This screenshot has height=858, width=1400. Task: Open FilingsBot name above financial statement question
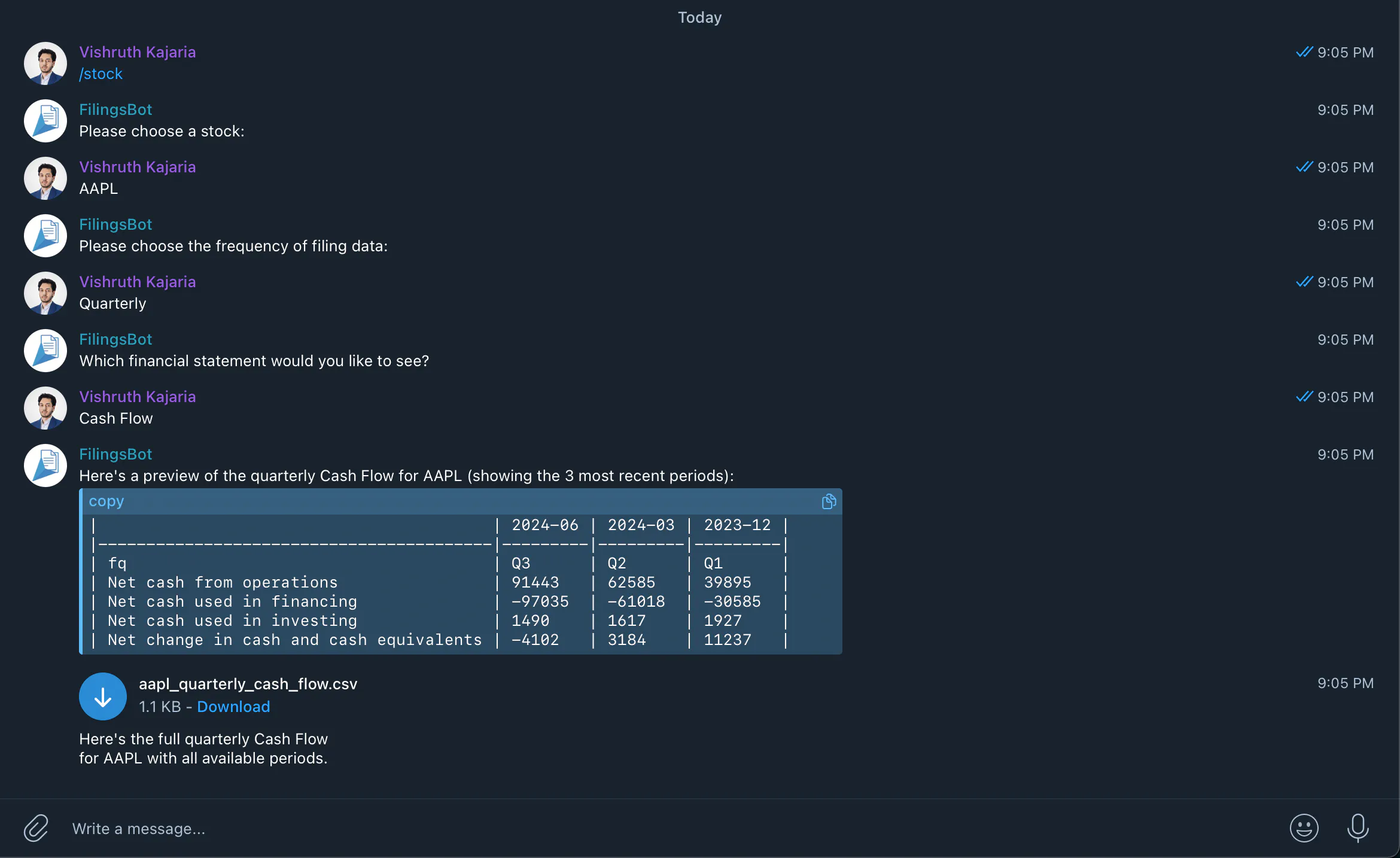coord(115,339)
